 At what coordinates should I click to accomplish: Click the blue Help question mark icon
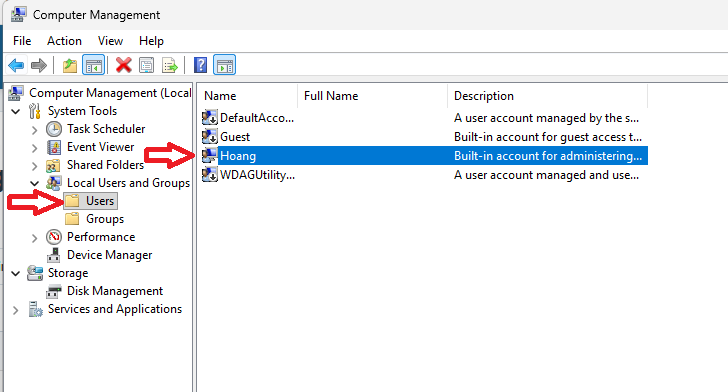tap(200, 65)
